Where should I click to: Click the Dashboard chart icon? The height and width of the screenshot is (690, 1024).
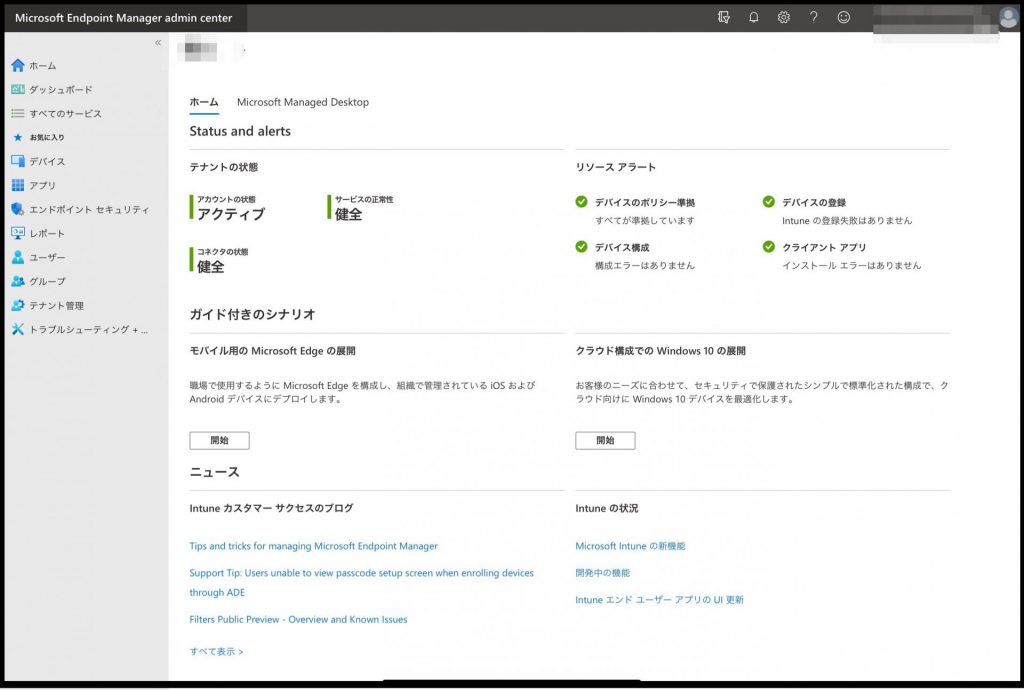click(x=18, y=89)
